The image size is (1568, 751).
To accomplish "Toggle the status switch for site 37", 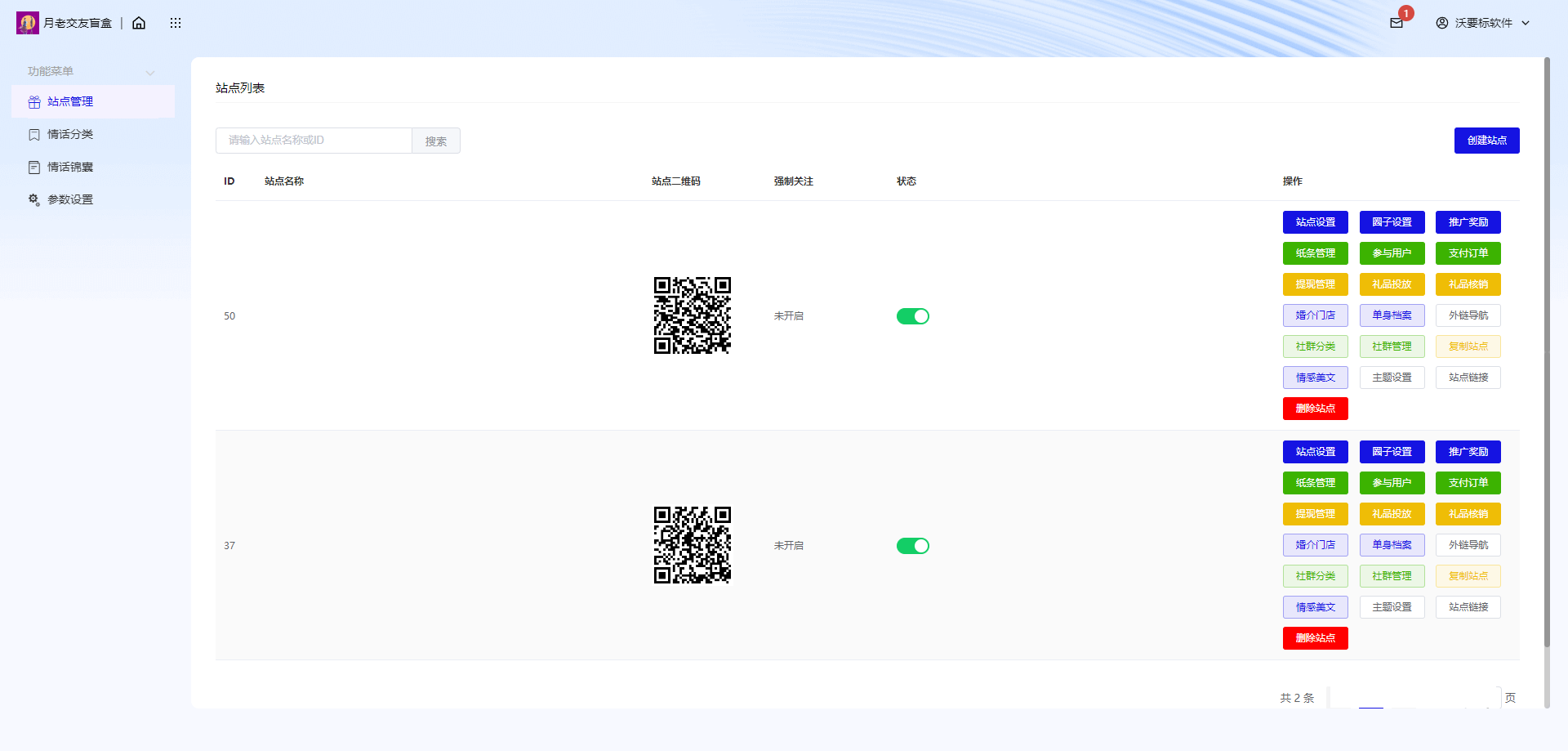I will (x=913, y=546).
